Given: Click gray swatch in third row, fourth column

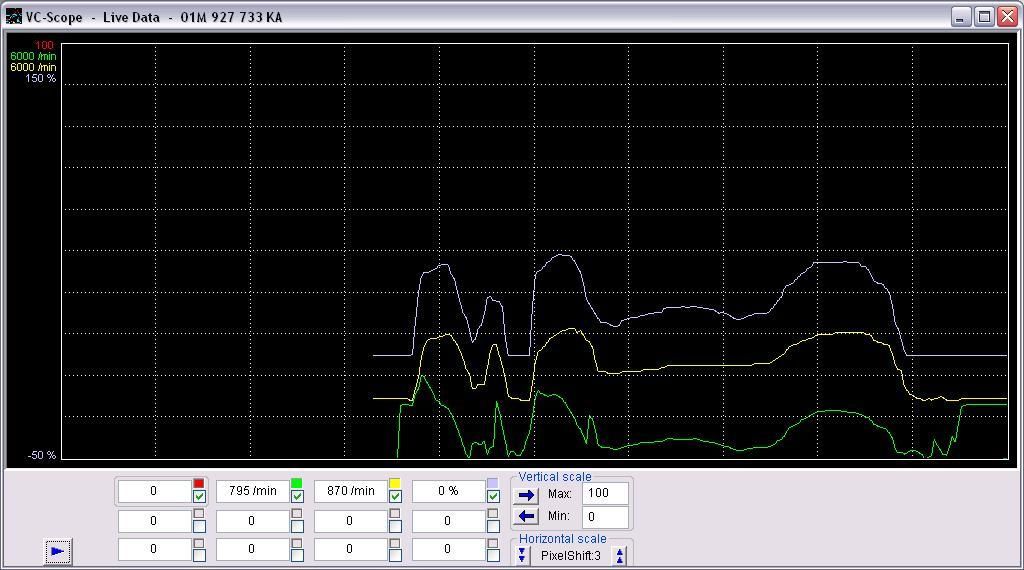Looking at the screenshot, I should point(492,543).
